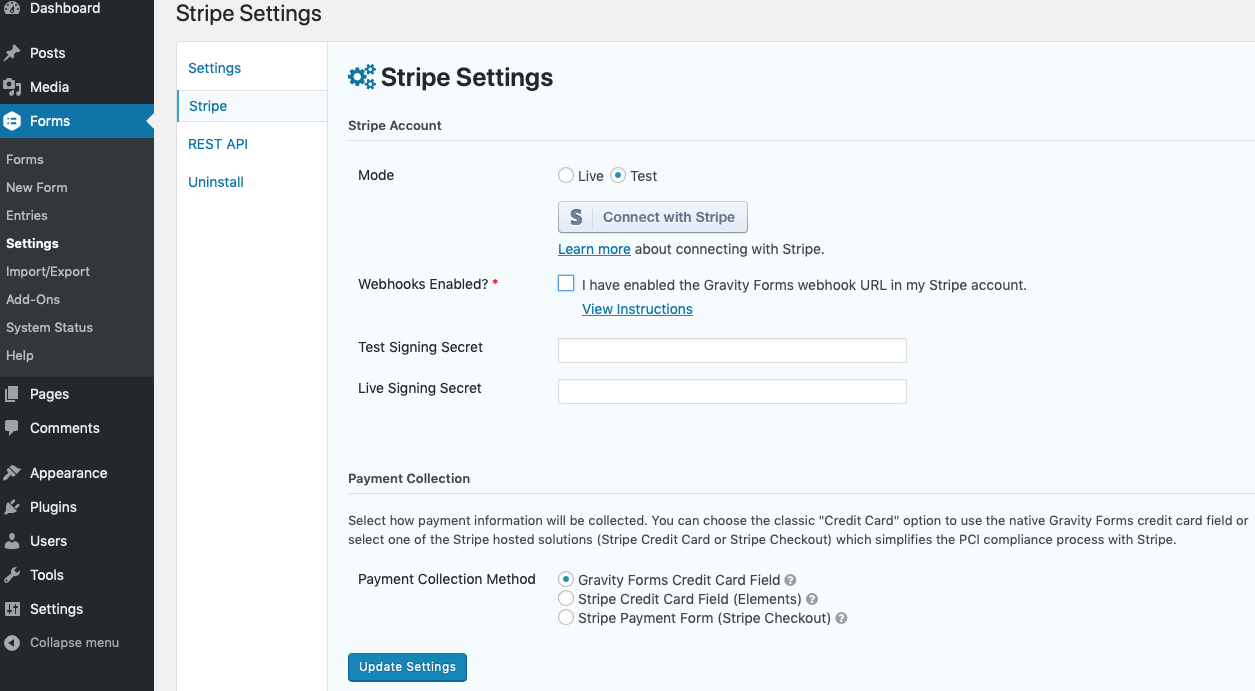This screenshot has width=1255, height=691.
Task: Switch to the REST API tab
Action: pos(217,144)
